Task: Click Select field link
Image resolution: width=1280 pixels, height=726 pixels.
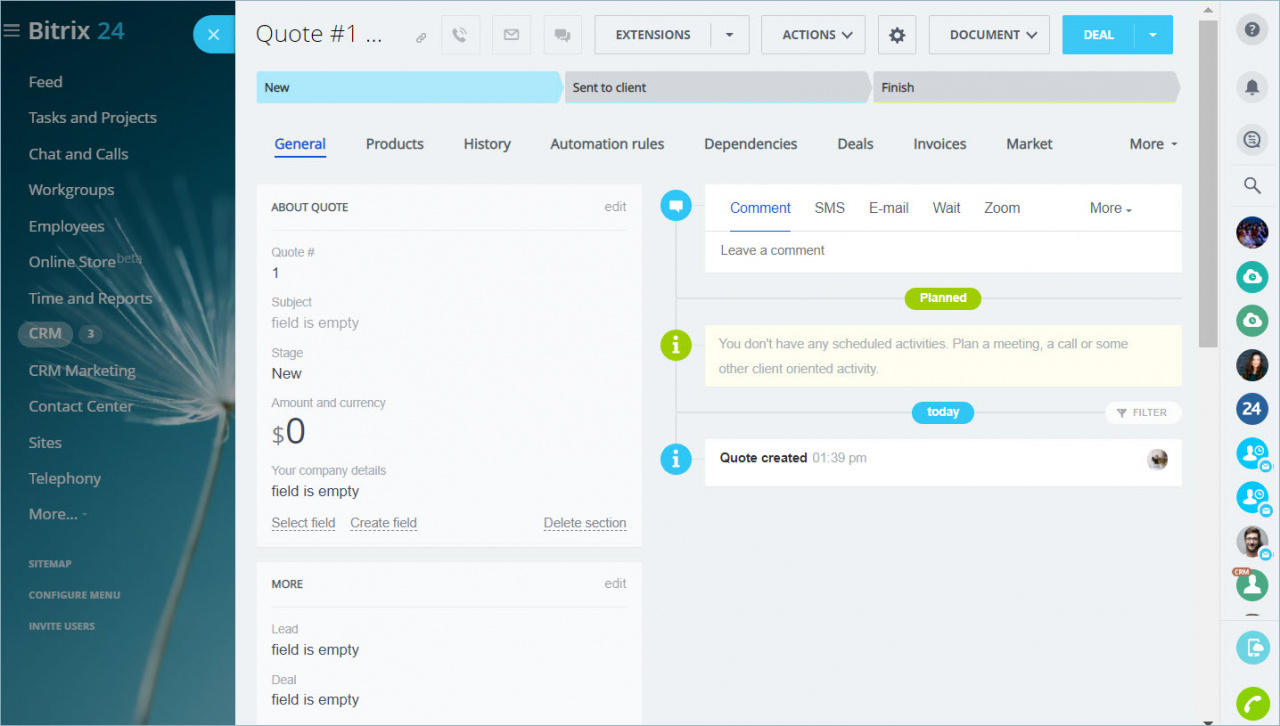Action: click(x=303, y=523)
